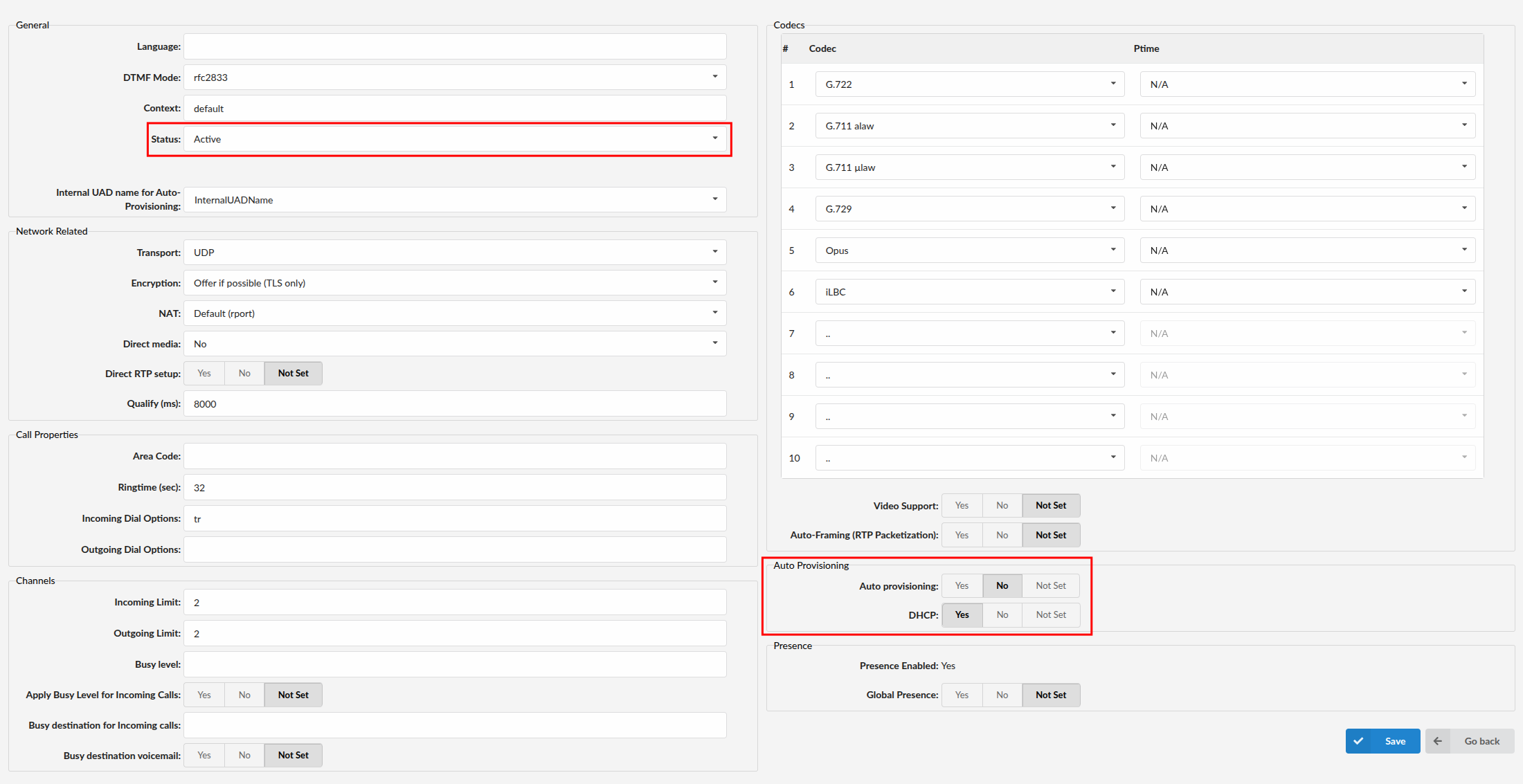The image size is (1523, 784).
Task: Open the G.722 codec dropdown
Action: click(x=969, y=84)
